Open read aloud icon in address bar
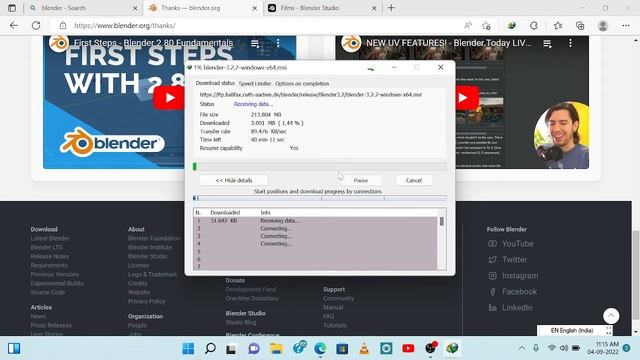This screenshot has height=360, width=640. tap(468, 25)
